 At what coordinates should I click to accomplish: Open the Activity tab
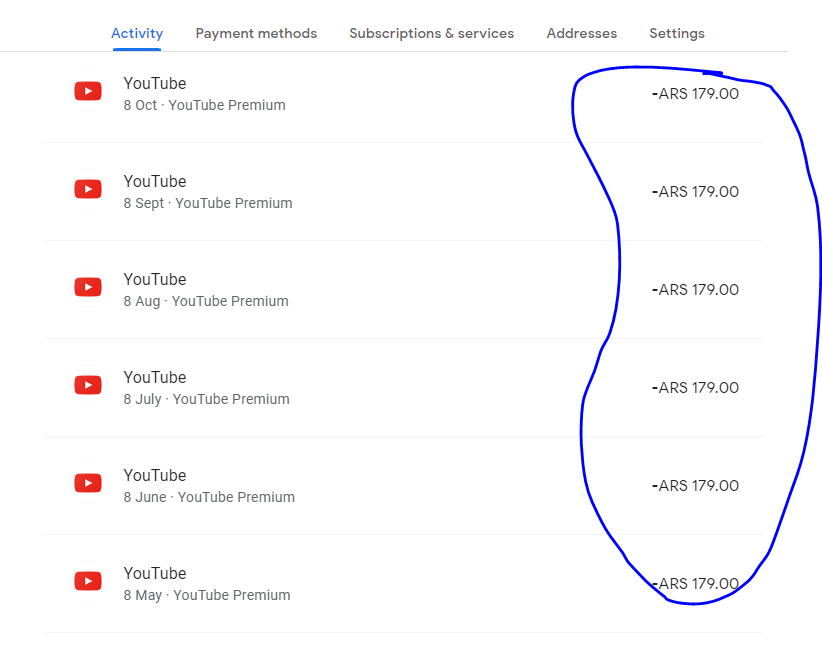pos(137,34)
